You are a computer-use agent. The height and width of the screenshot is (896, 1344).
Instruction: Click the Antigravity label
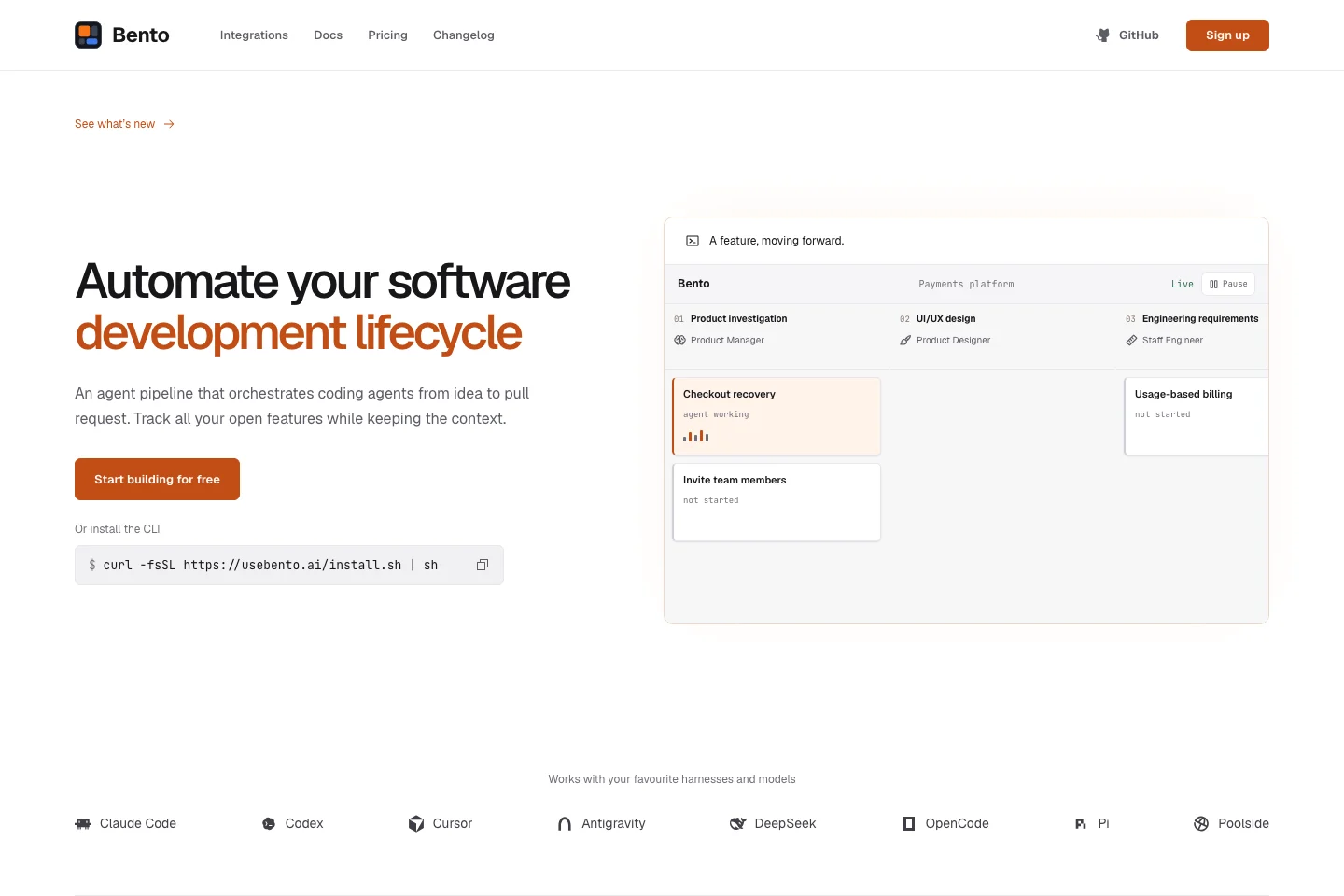pos(613,823)
